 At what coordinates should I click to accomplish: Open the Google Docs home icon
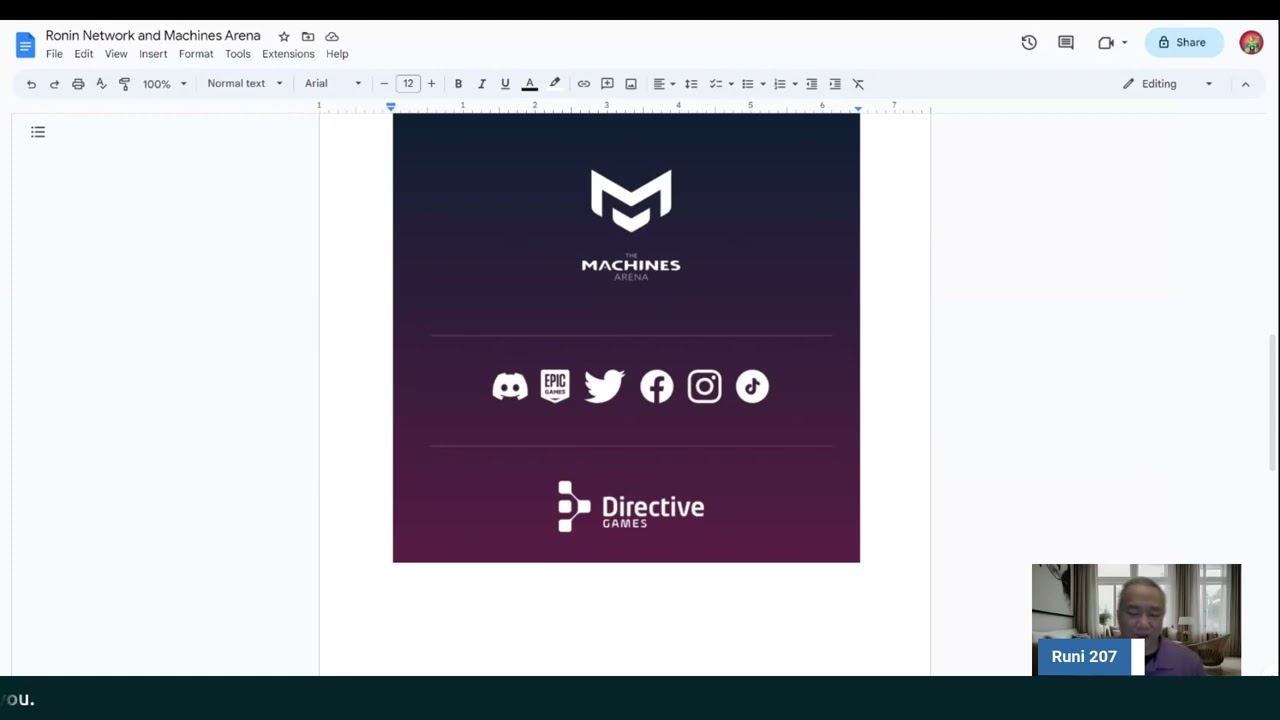pyautogui.click(x=26, y=45)
